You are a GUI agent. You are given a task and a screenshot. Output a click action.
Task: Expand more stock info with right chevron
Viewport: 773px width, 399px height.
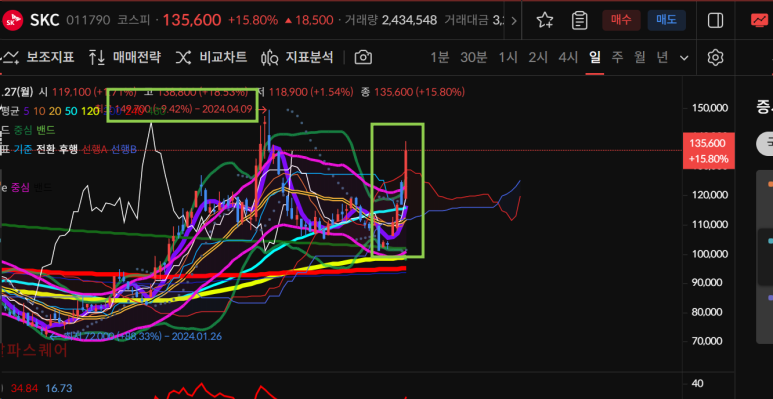click(514, 20)
